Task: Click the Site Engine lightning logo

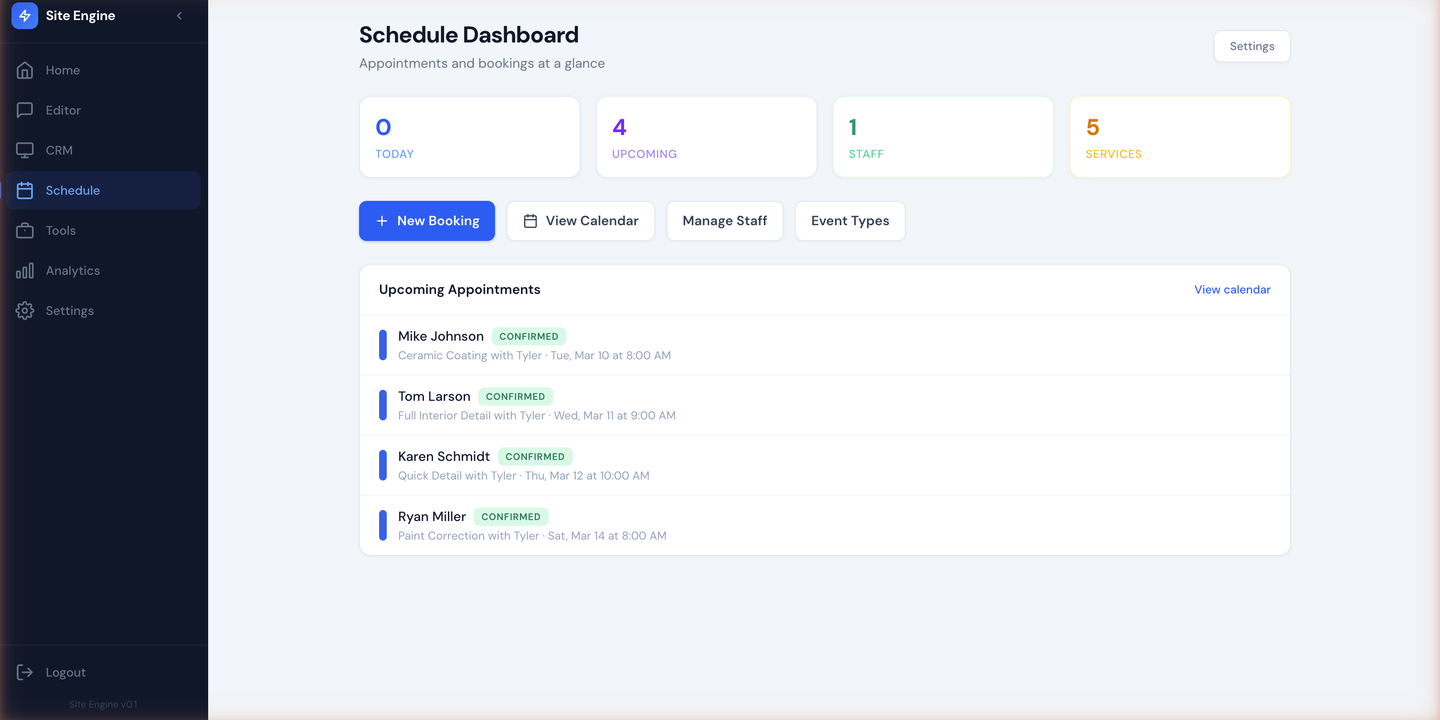Action: (x=24, y=15)
